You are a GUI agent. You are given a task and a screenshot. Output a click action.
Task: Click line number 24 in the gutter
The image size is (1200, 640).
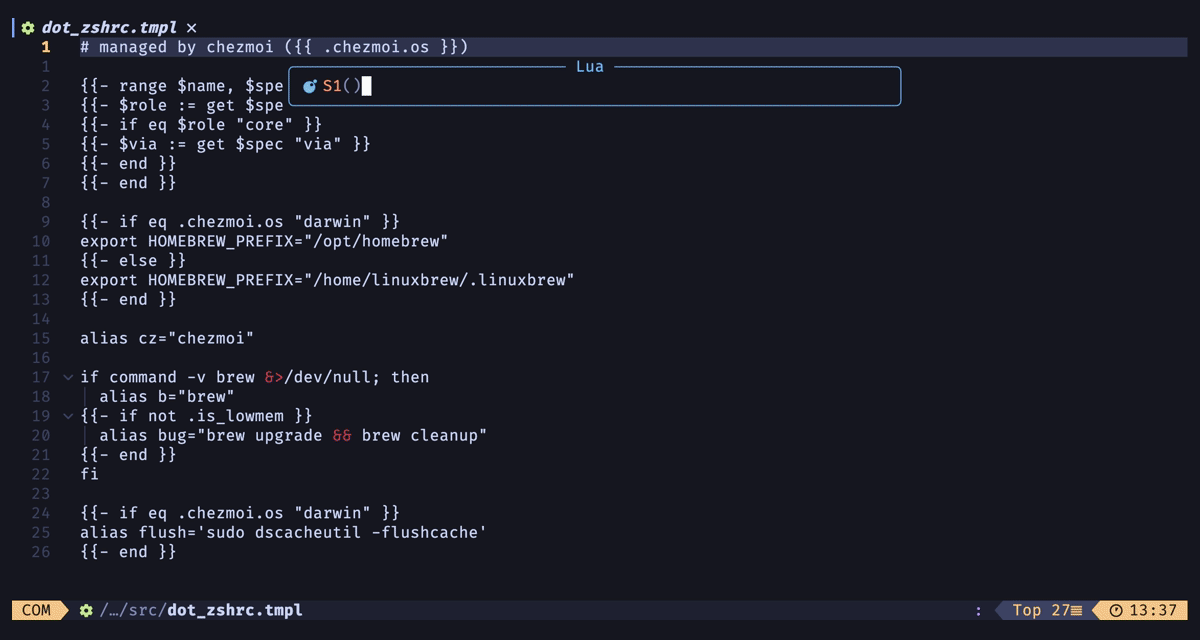pyautogui.click(x=40, y=513)
